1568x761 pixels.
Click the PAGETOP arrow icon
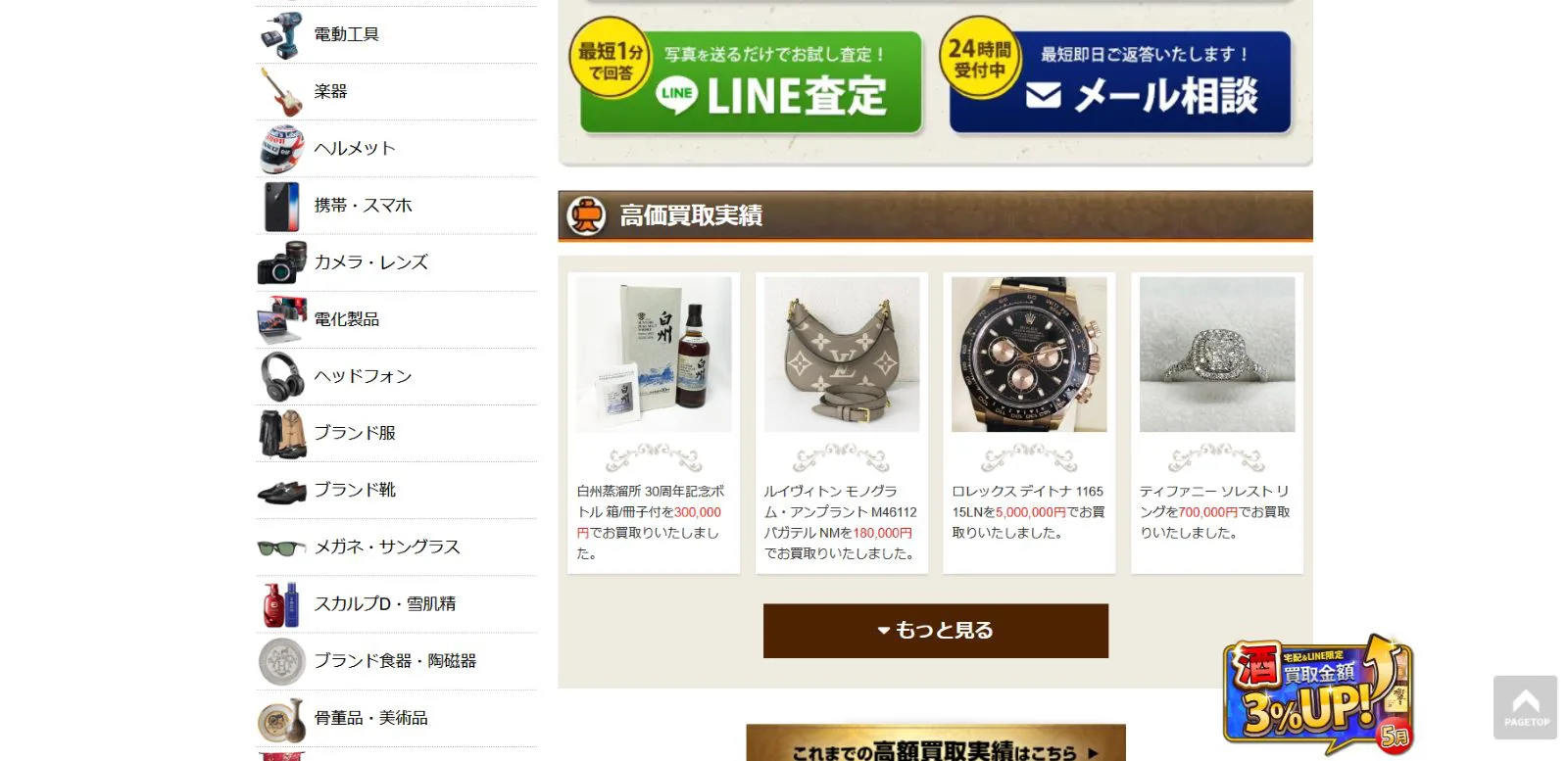[x=1526, y=707]
